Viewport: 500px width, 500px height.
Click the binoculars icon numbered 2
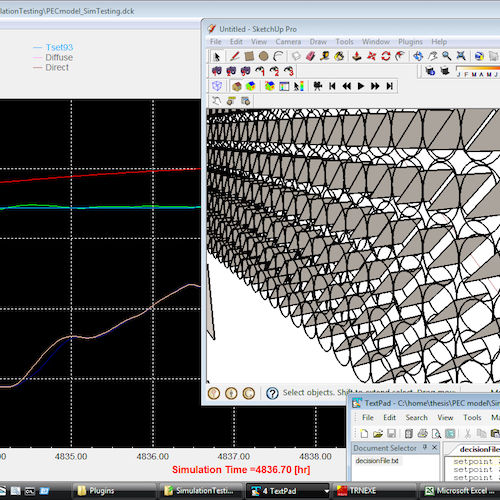point(231,71)
